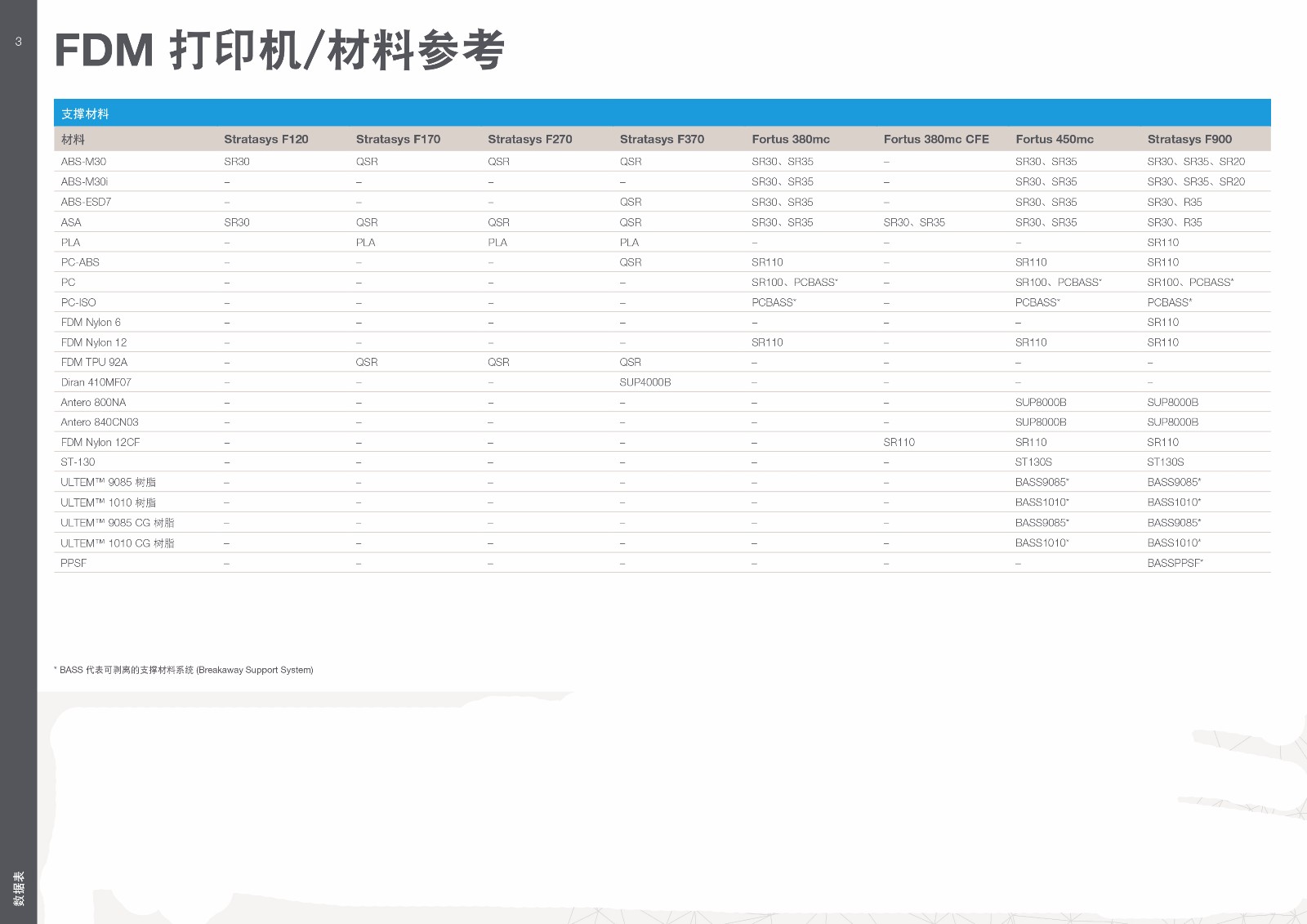Click the "PC-ISO" material row label
The width and height of the screenshot is (1307, 924).
pos(78,302)
